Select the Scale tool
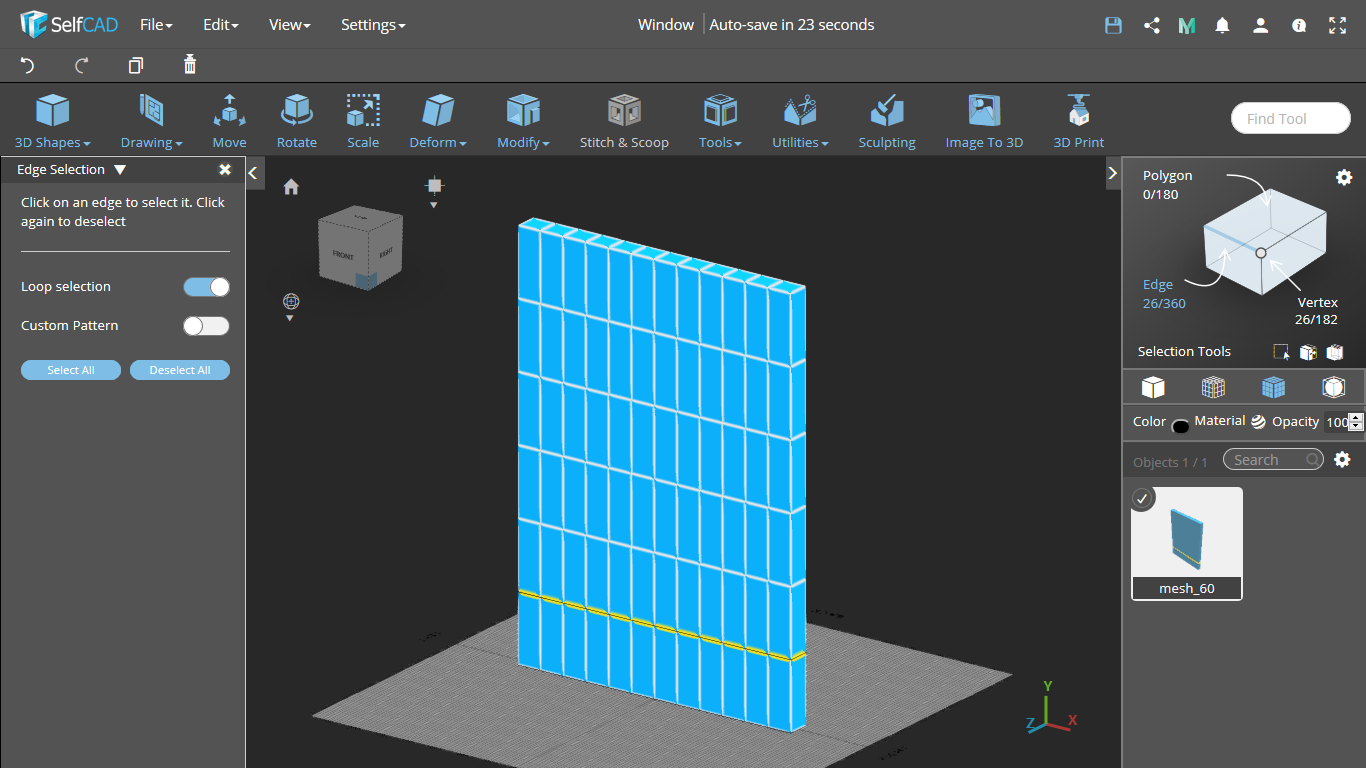The height and width of the screenshot is (768, 1366). click(x=363, y=121)
